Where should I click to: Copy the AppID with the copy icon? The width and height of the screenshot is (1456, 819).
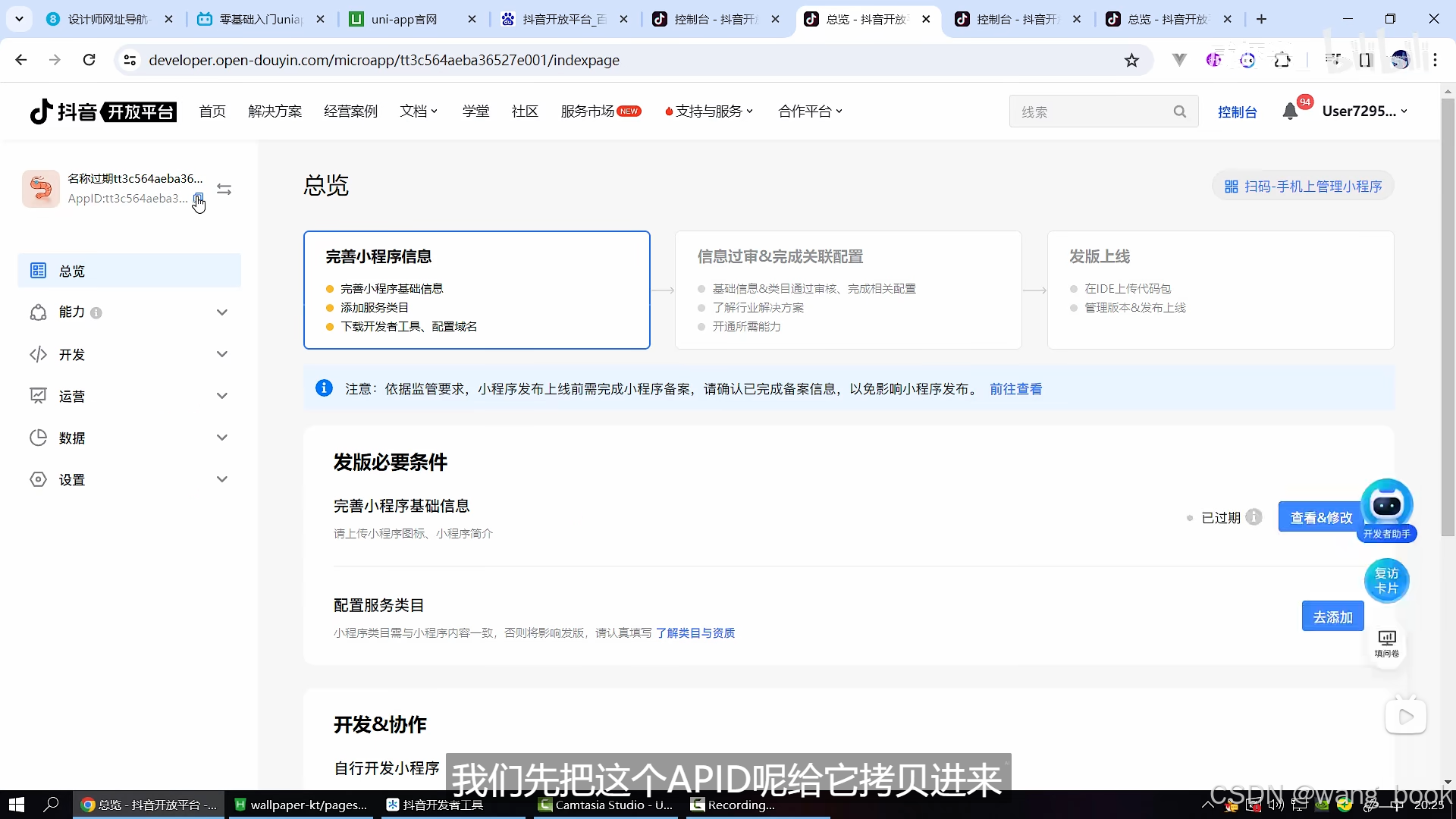click(x=198, y=199)
